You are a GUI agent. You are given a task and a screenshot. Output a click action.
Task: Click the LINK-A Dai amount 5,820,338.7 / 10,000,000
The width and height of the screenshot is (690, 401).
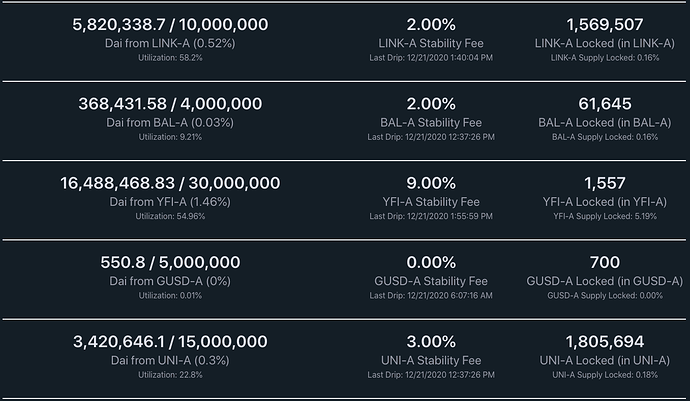(x=170, y=24)
